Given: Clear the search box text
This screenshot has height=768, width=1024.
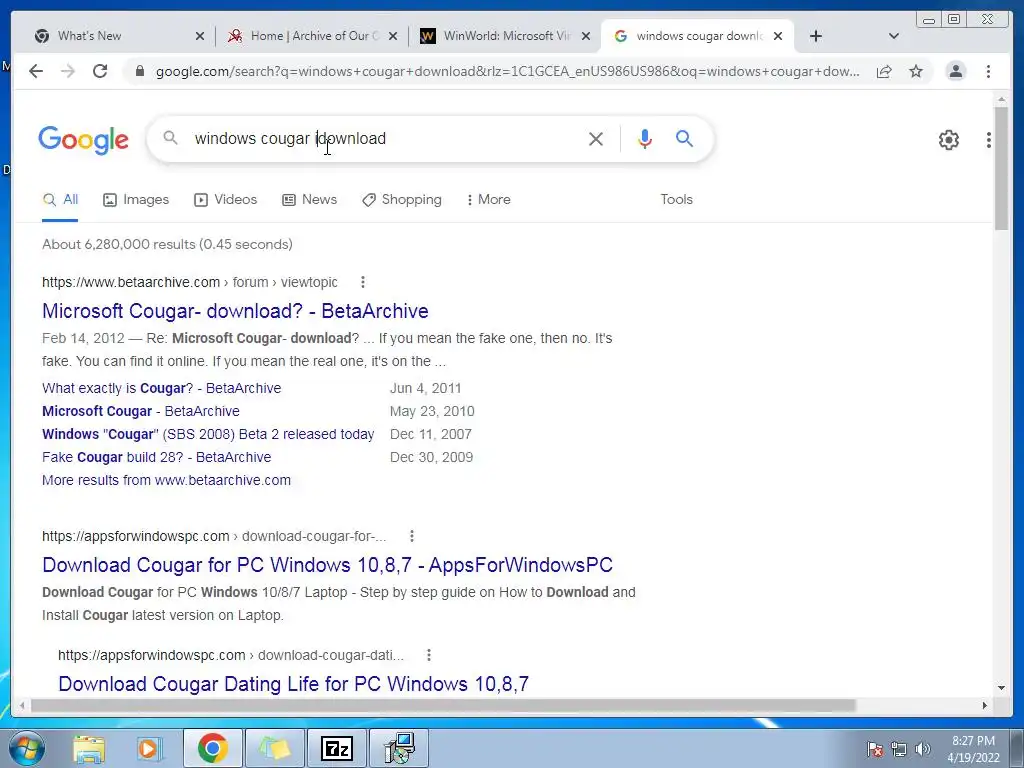Looking at the screenshot, I should (596, 139).
